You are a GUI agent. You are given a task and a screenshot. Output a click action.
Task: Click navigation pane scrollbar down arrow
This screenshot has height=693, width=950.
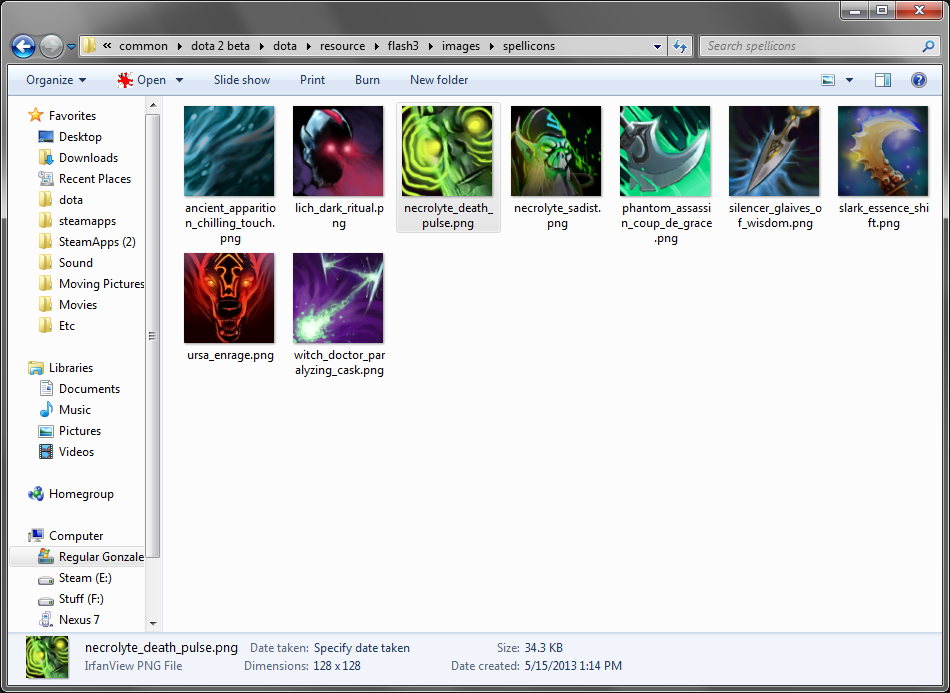point(153,623)
